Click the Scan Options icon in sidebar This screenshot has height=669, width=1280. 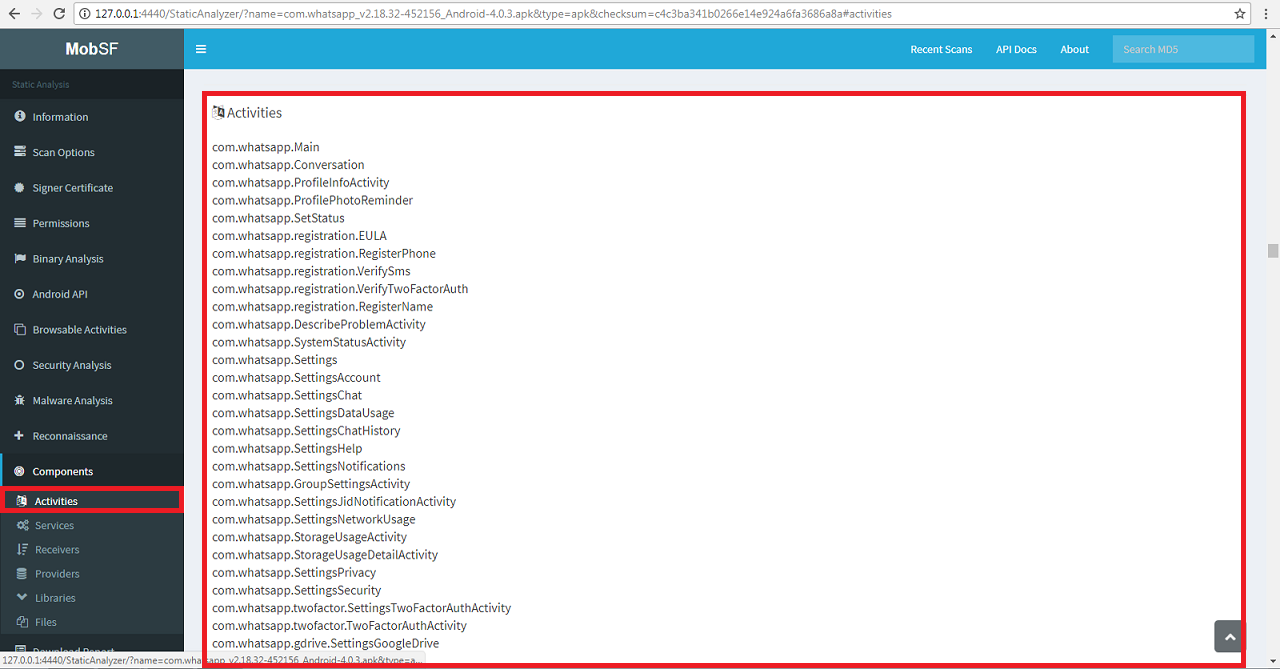point(19,152)
